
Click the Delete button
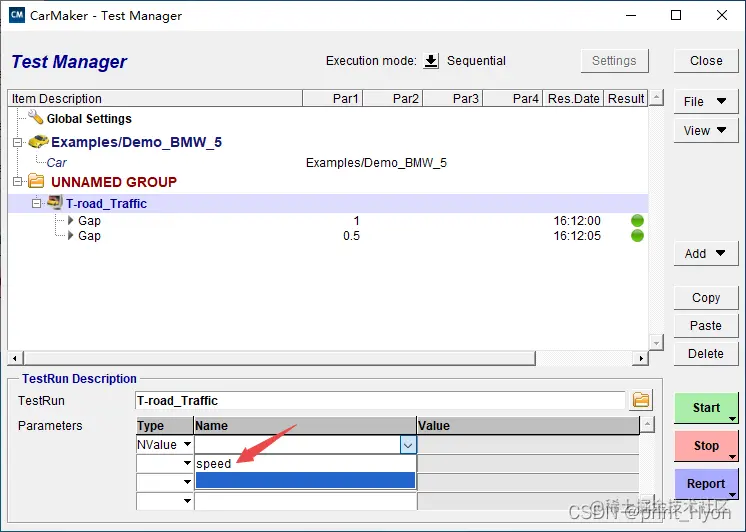pos(706,354)
